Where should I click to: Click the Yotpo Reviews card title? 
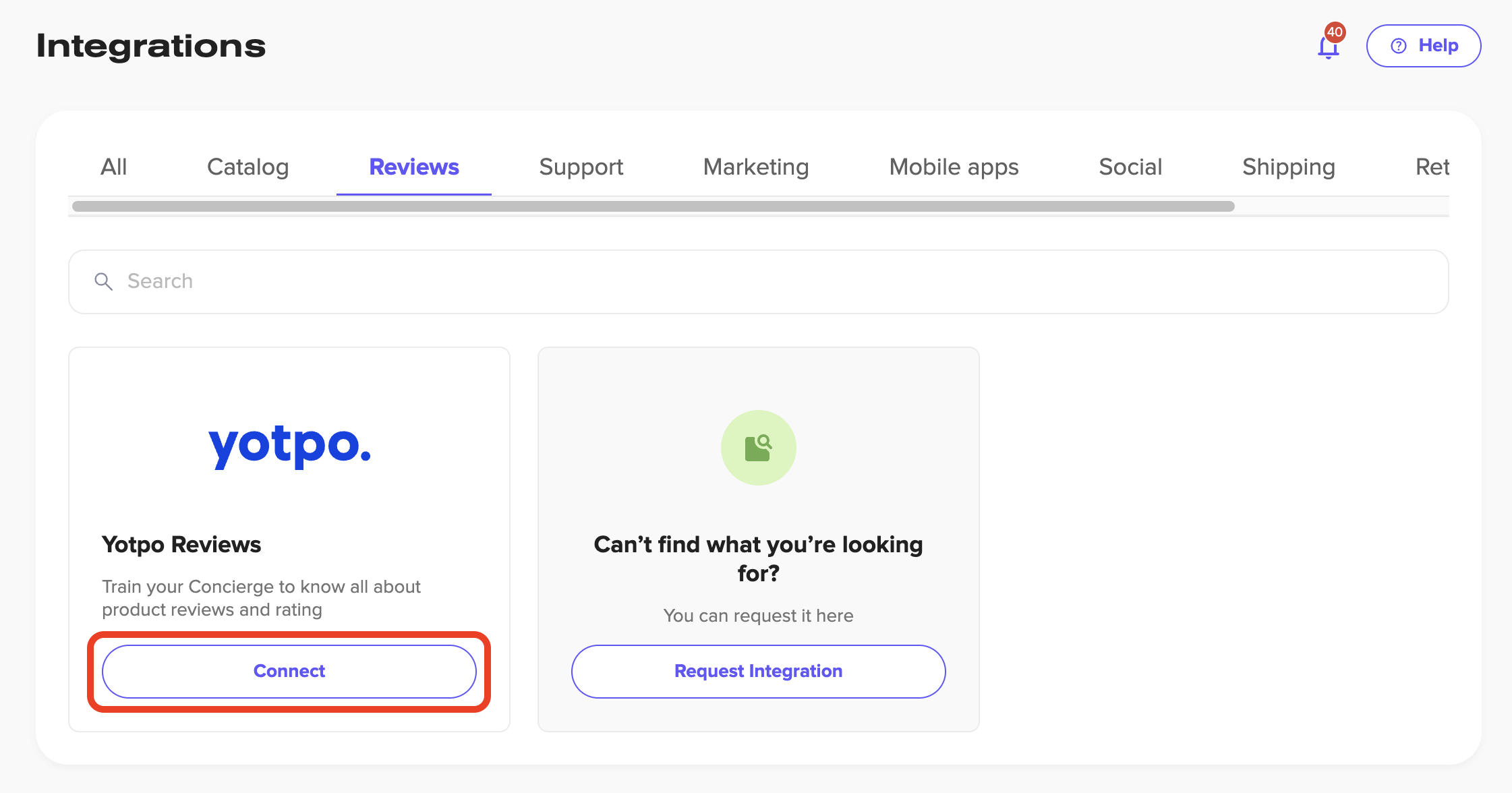(181, 544)
